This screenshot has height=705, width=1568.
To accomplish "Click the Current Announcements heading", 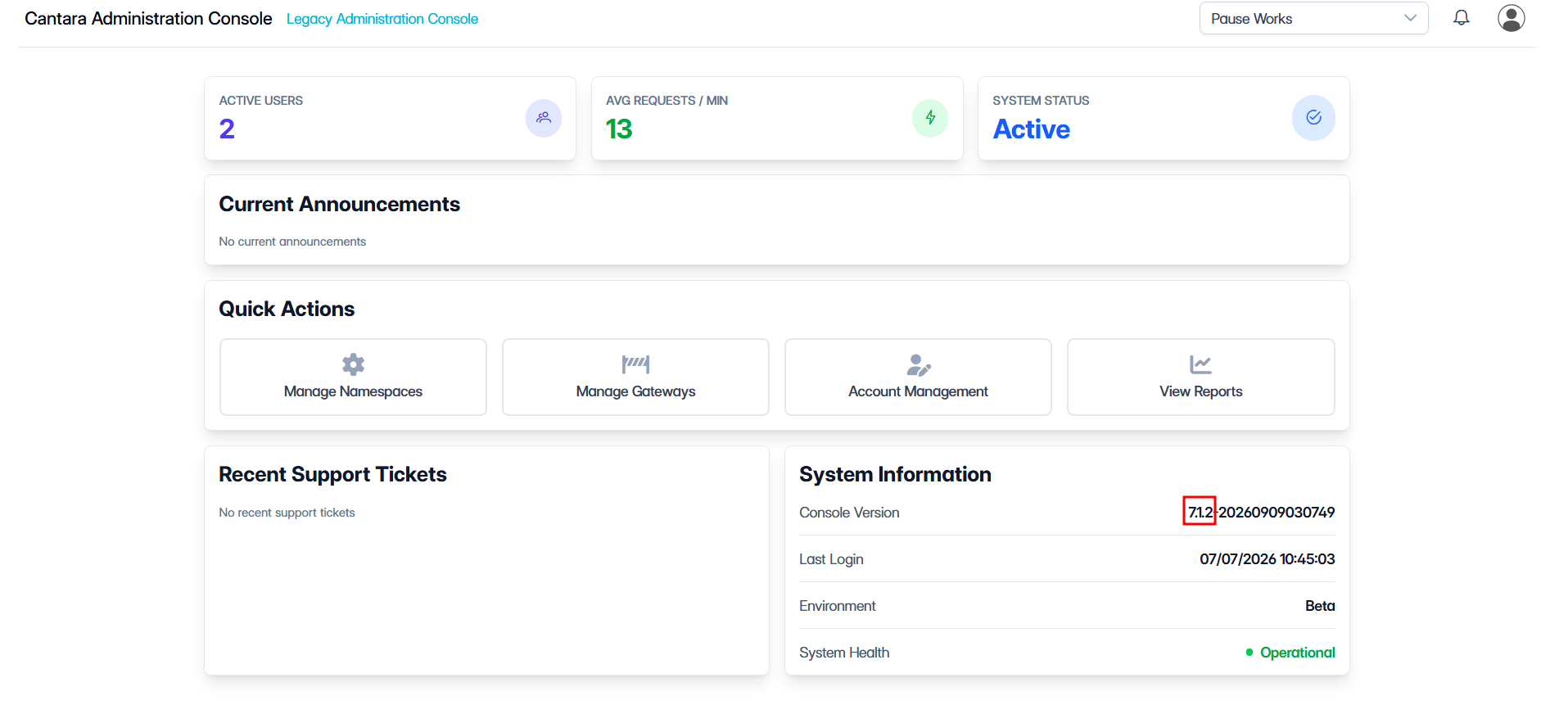I will [x=339, y=204].
